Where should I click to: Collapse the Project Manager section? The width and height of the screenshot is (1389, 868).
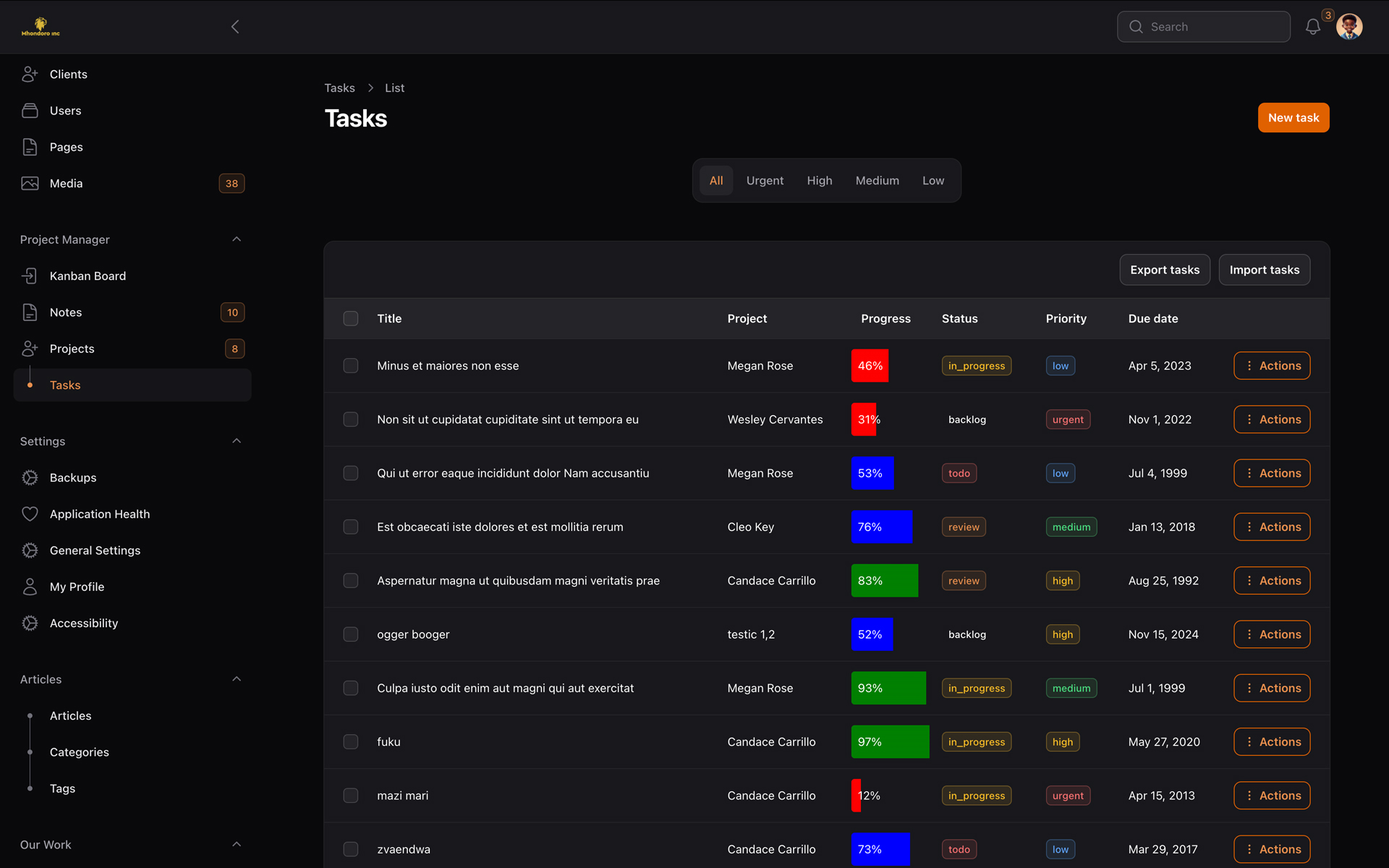tap(236, 239)
